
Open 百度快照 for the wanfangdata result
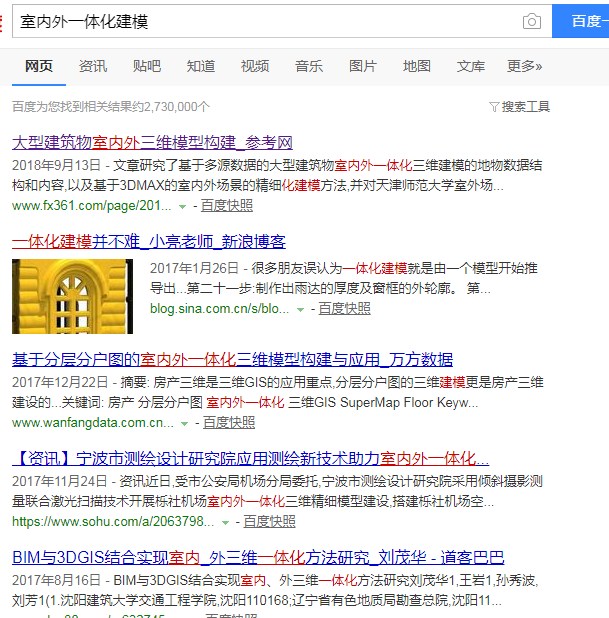point(229,423)
